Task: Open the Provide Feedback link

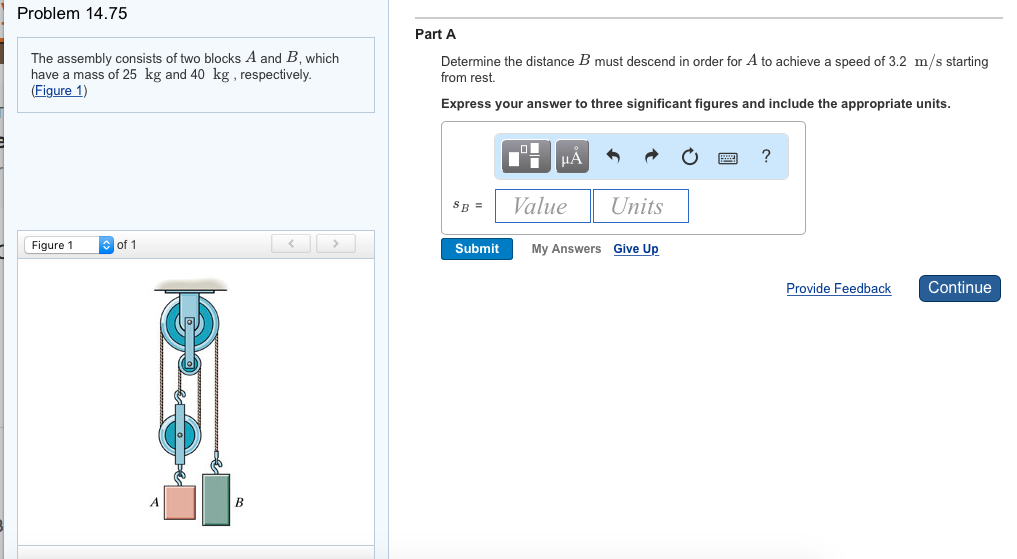Action: coord(839,289)
